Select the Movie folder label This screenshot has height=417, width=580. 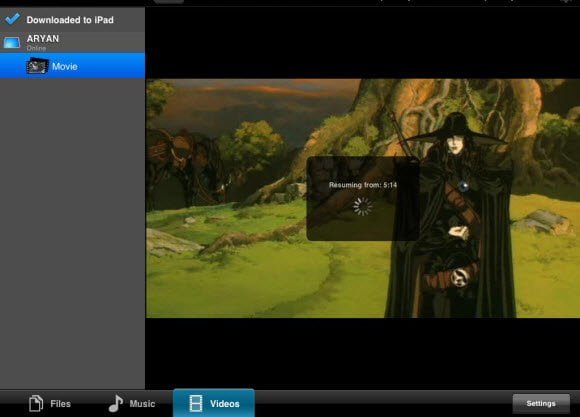[65, 66]
